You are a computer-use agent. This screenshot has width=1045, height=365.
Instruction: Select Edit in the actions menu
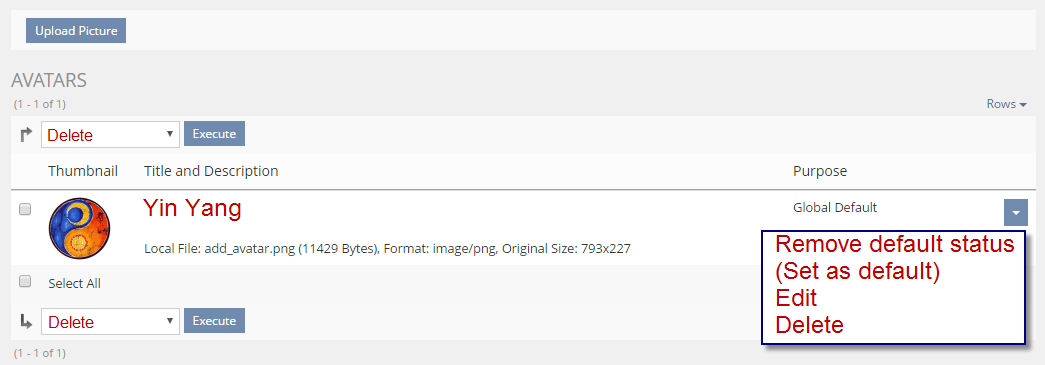(x=796, y=298)
